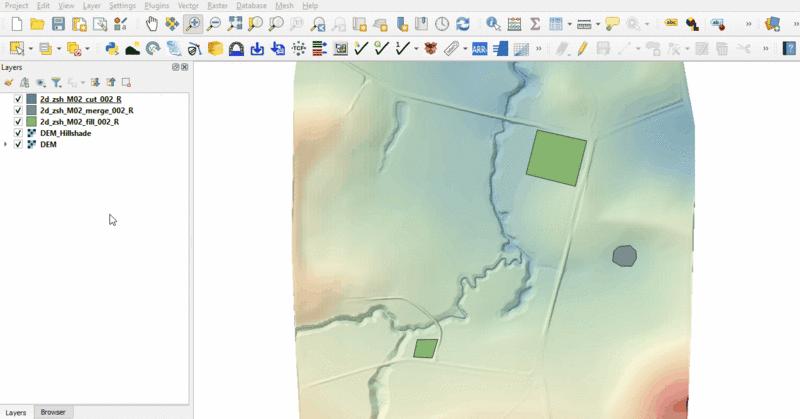Expand the DEM layer tree
The image size is (800, 419).
(7, 144)
